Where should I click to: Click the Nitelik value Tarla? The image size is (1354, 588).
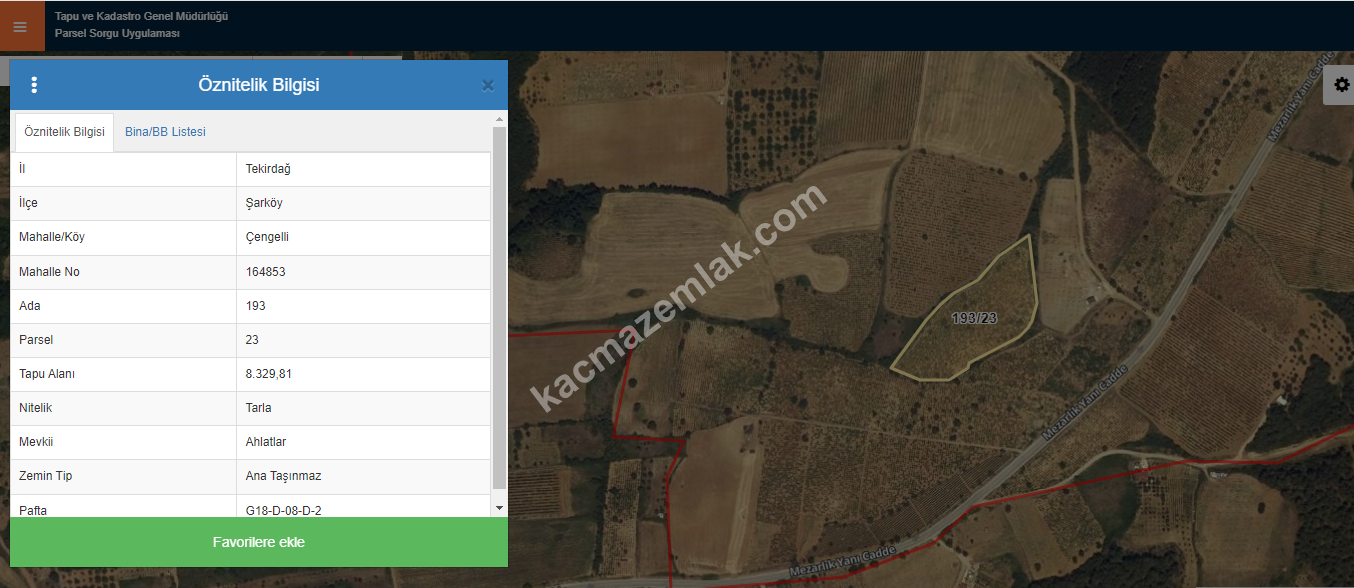coord(258,408)
